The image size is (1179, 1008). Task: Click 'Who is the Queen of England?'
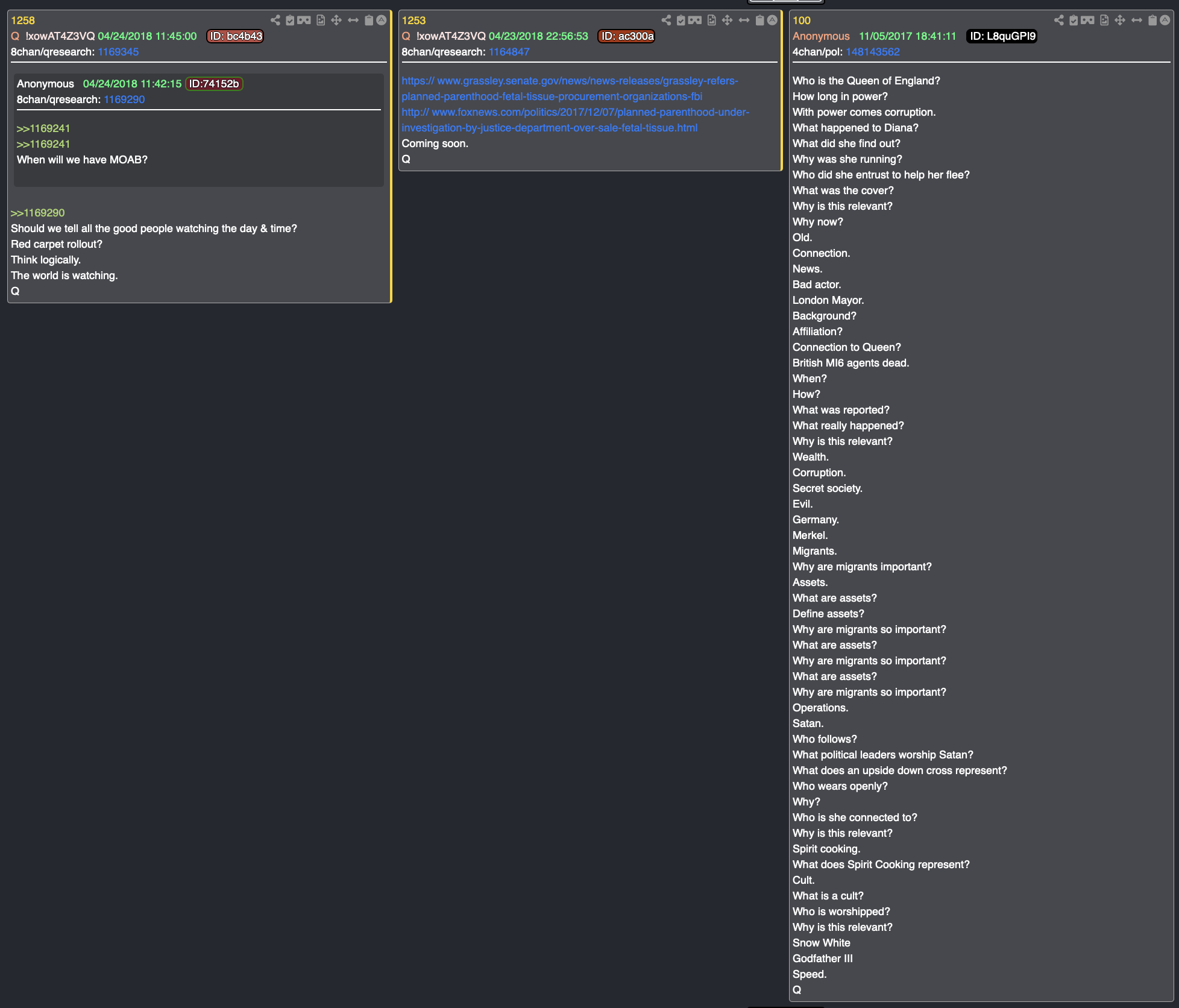pos(866,81)
